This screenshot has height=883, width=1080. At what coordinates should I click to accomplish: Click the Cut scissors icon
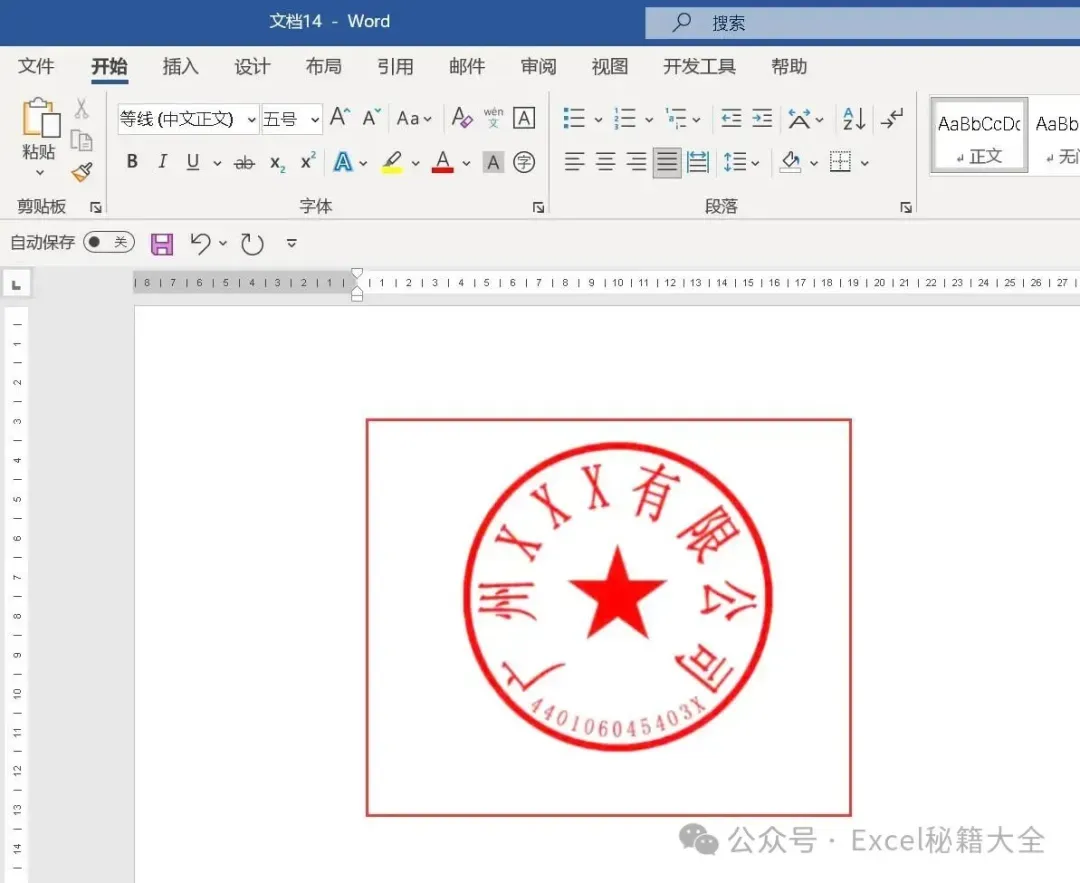click(81, 108)
